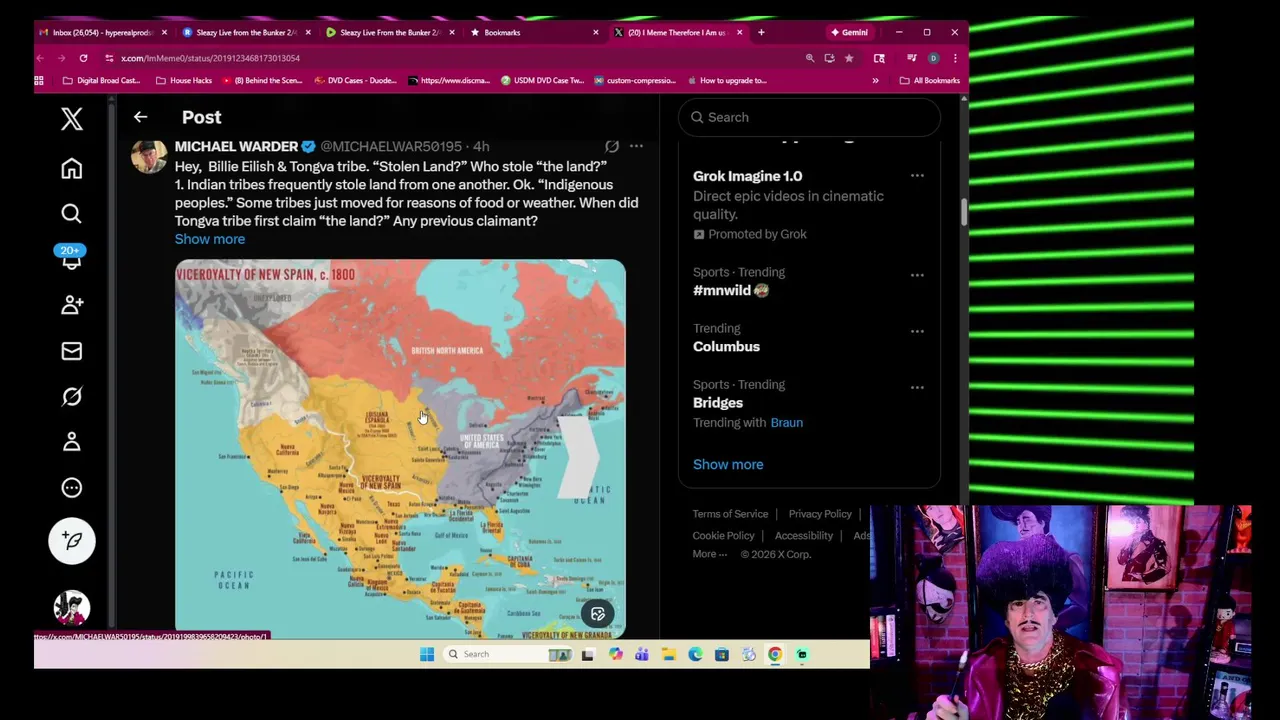
Task: Open Microsoft Edge from taskbar
Action: 695,654
